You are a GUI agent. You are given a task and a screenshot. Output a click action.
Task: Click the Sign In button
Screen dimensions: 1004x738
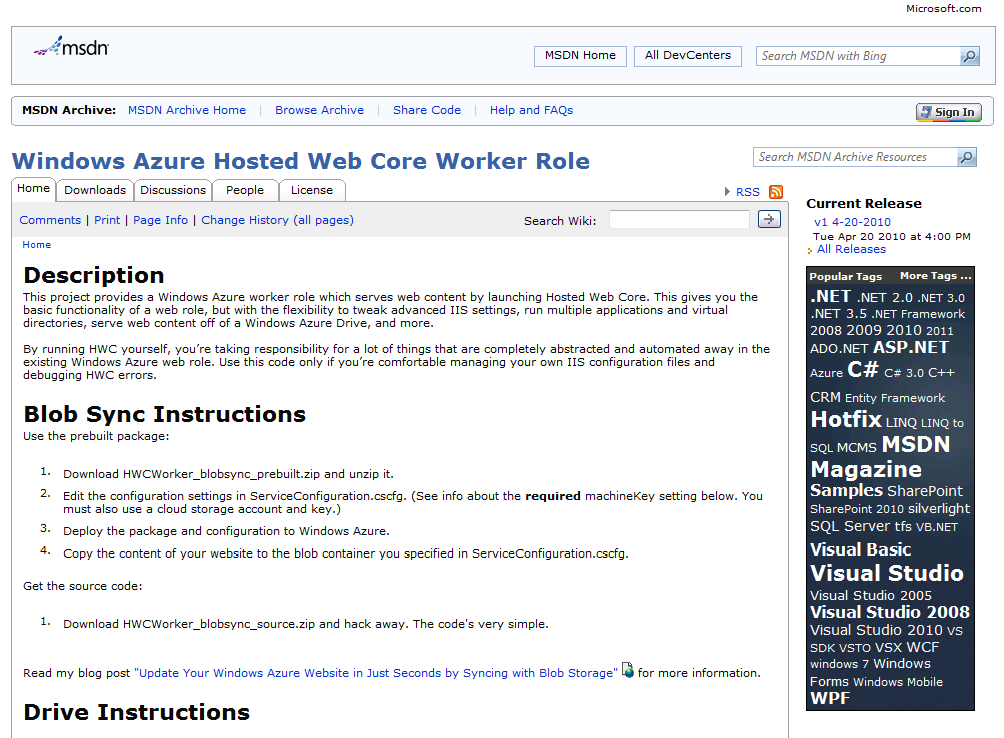(x=948, y=112)
